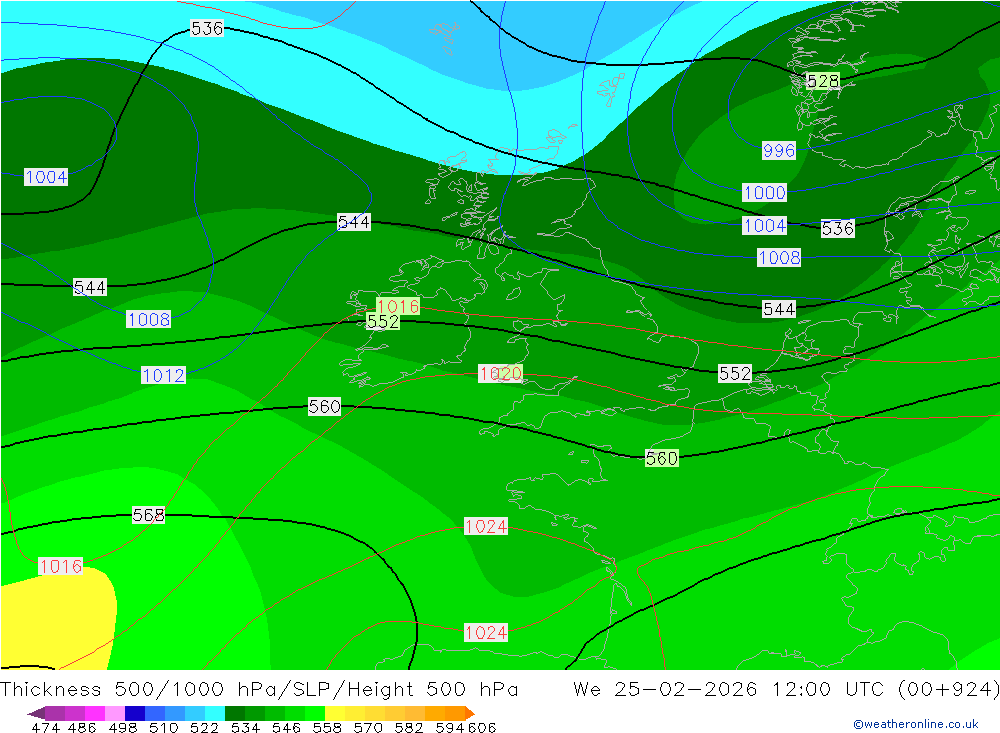Select the bright yellow legend swatch
This screenshot has width=1000, height=733.
335,713
